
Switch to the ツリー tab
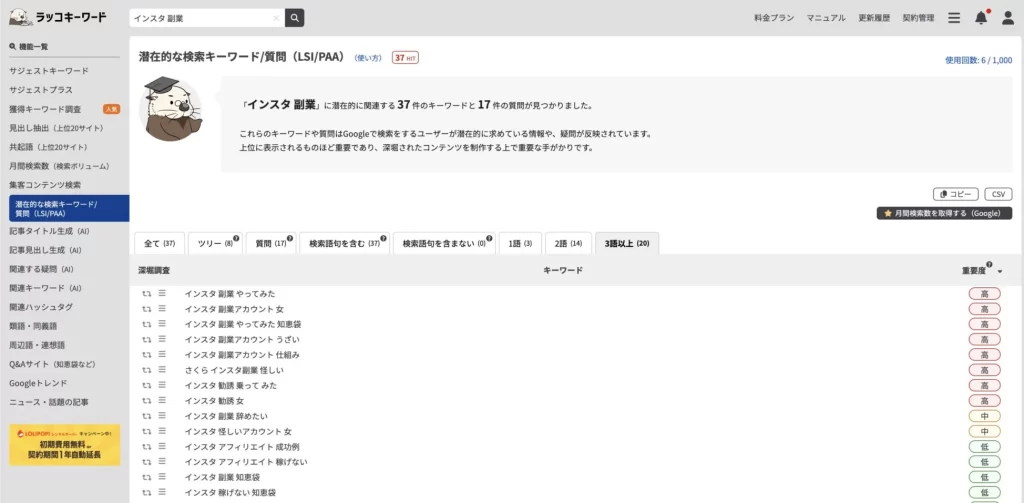coord(214,243)
